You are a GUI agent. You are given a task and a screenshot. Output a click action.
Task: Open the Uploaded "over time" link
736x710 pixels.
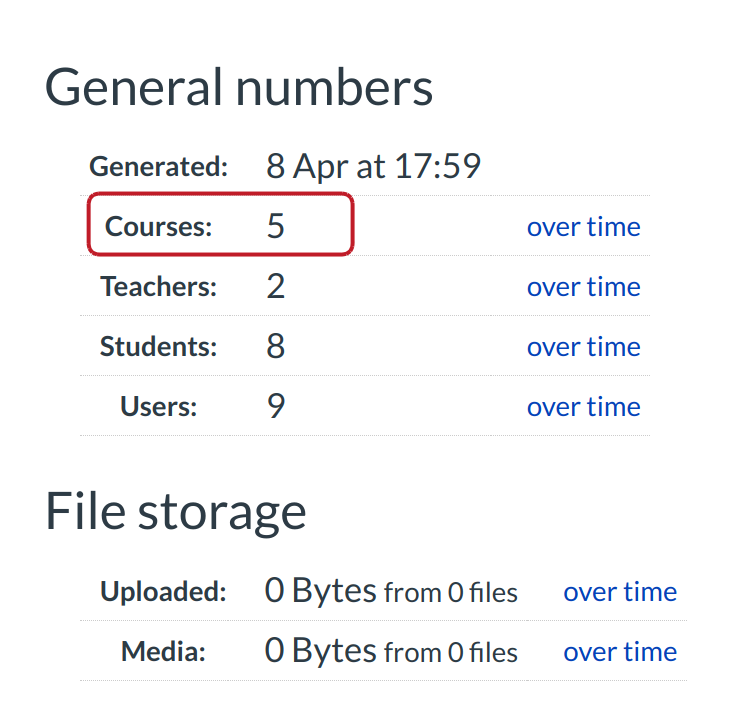(620, 592)
